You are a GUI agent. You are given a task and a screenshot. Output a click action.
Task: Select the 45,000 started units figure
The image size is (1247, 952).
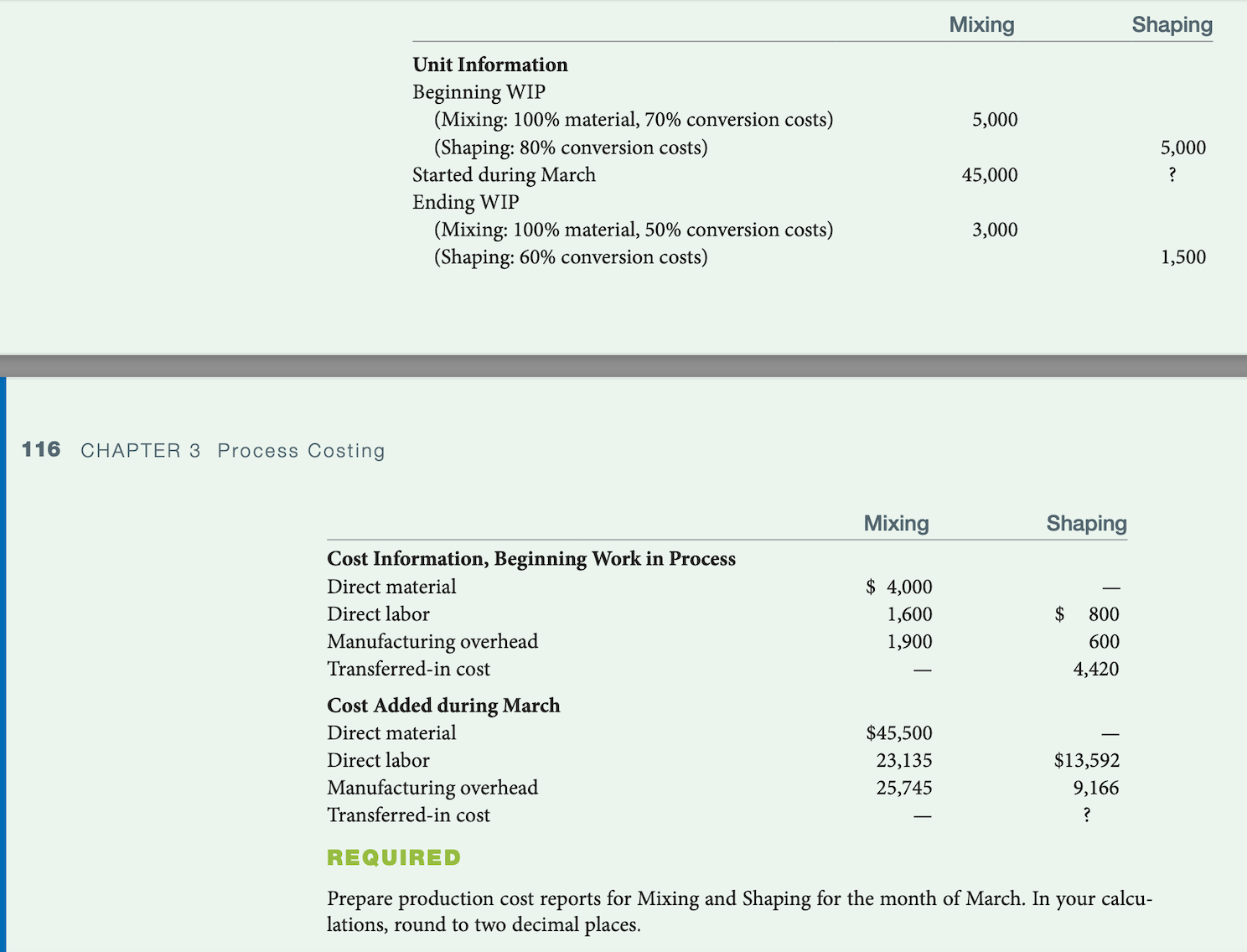point(991,174)
